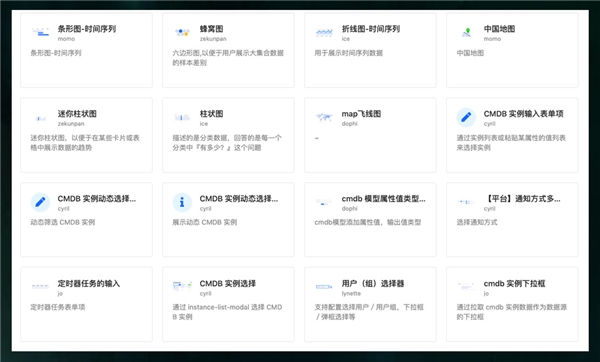
Task: Click the 迷你柱状图 mini bar icon
Action: [x=40, y=118]
